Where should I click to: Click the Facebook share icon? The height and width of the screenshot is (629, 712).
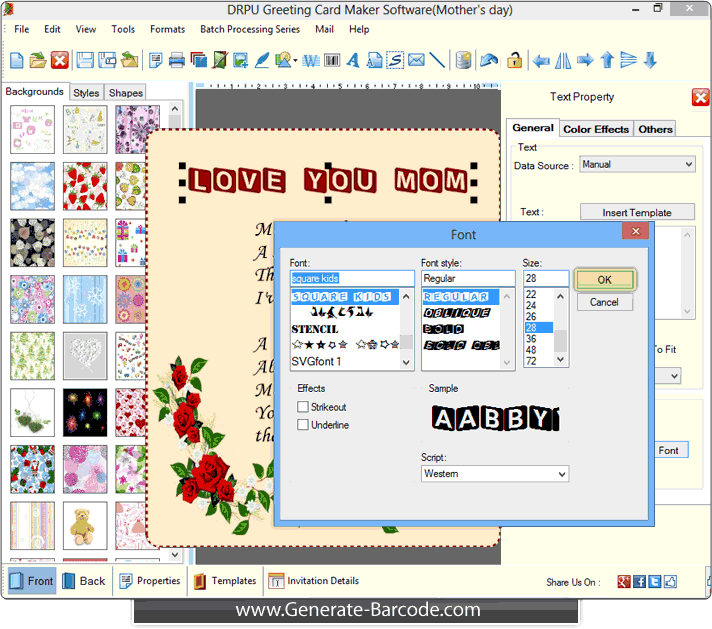639,581
